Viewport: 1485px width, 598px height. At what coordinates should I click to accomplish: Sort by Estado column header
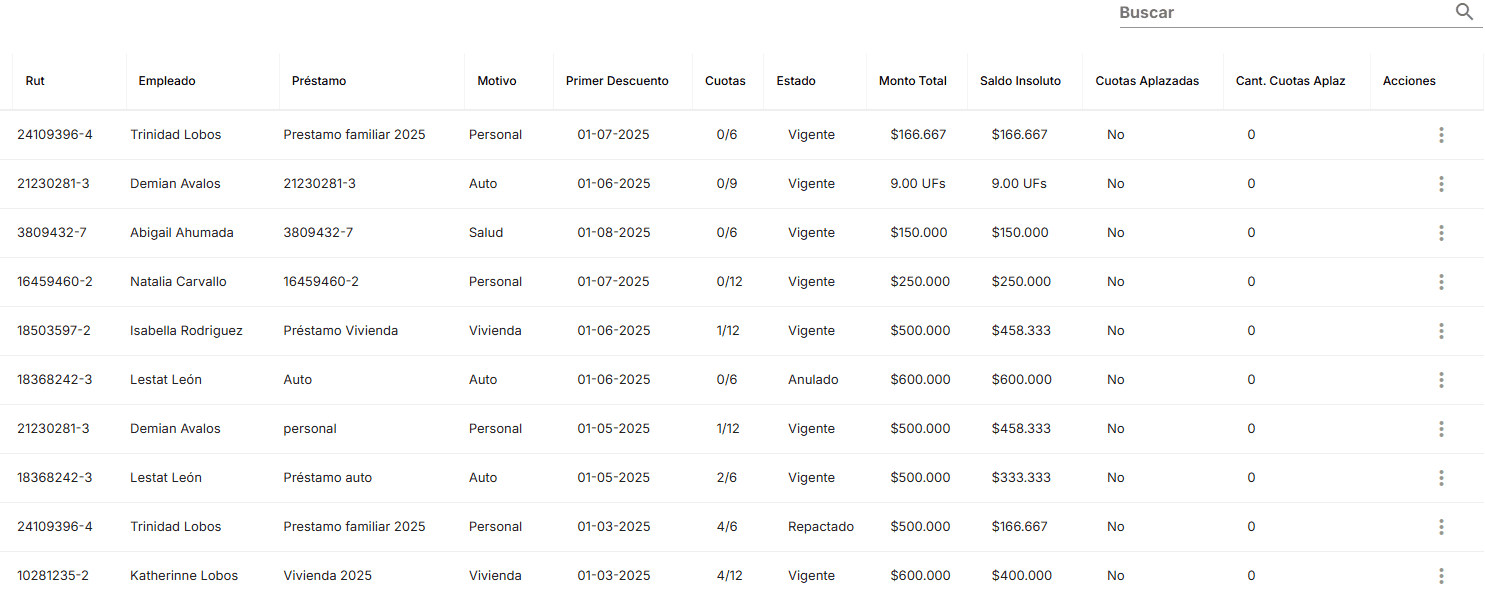click(x=796, y=81)
